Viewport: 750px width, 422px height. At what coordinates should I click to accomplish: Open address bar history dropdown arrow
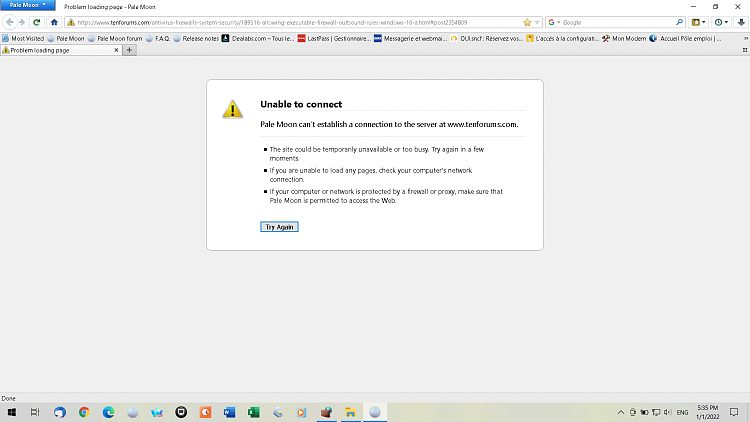coord(537,22)
